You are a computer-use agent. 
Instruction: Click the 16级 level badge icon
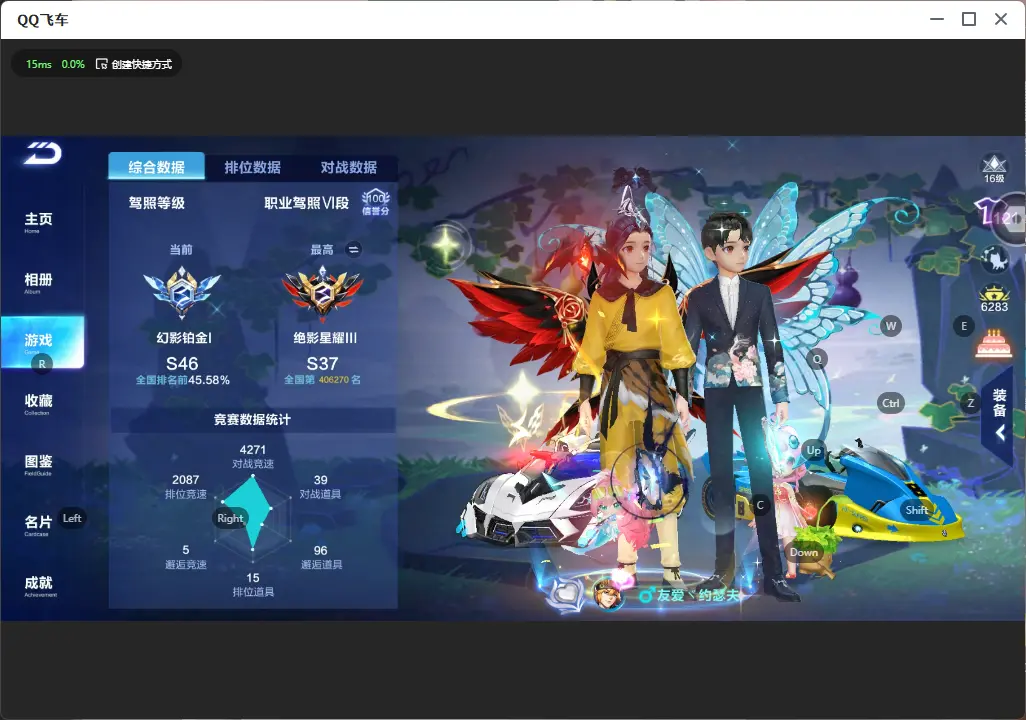point(994,169)
